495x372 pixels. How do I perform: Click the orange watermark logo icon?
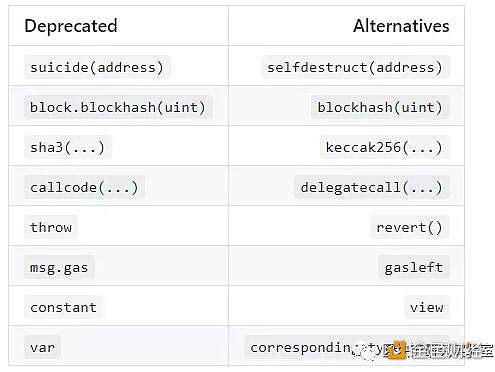(396, 350)
